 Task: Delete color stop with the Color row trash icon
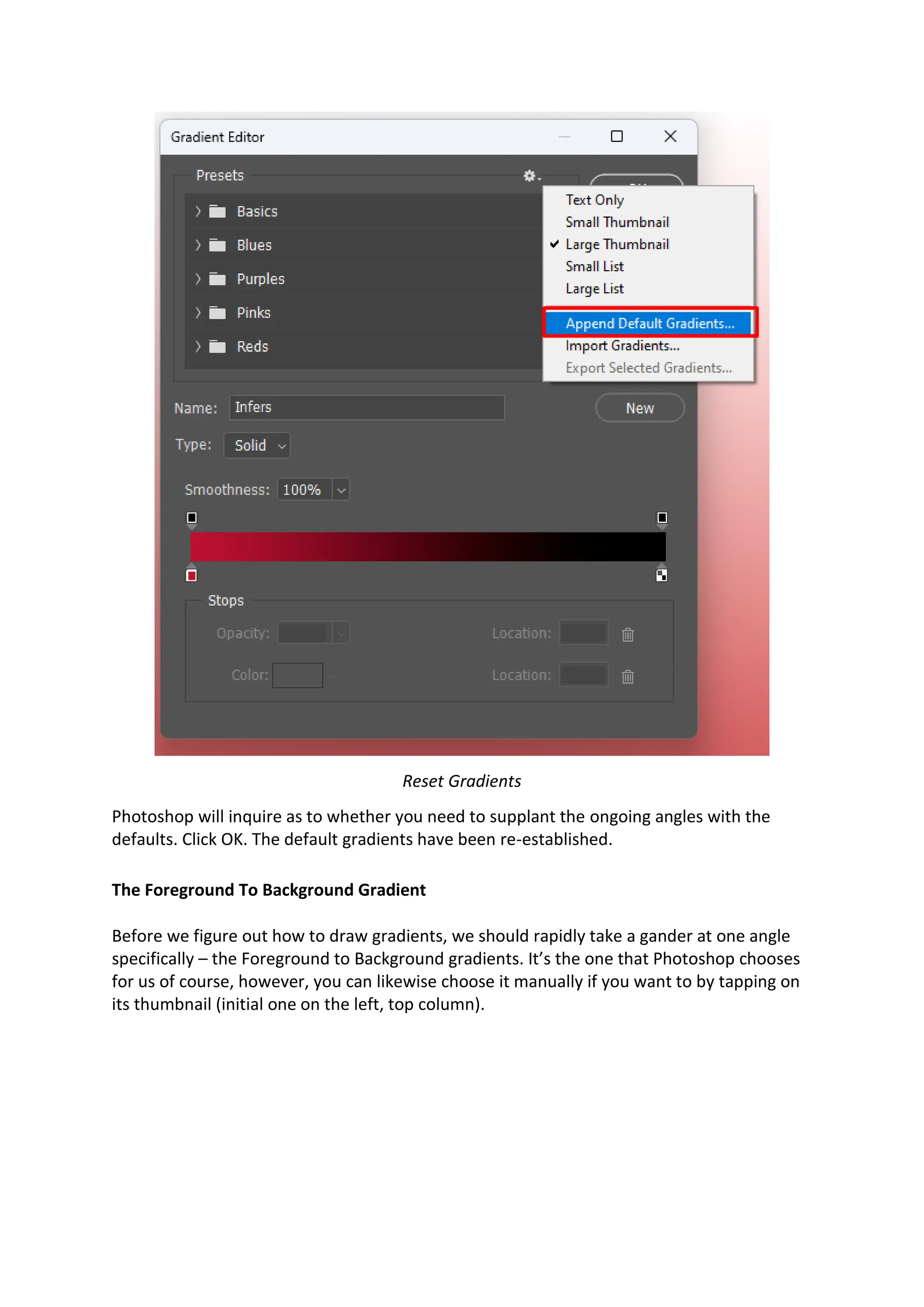(x=628, y=676)
